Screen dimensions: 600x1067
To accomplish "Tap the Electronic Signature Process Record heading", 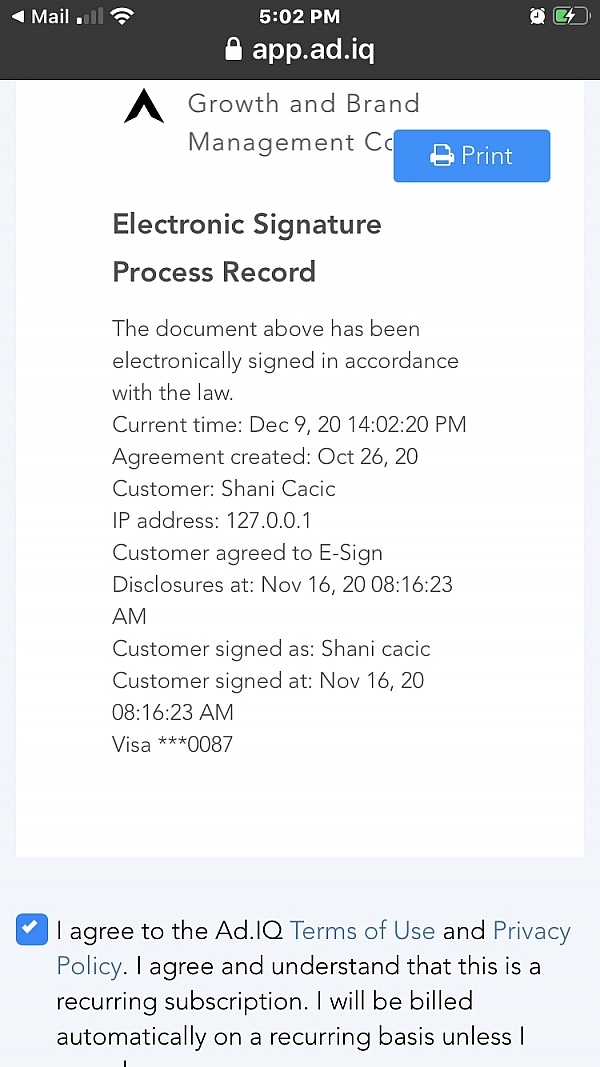I will pyautogui.click(x=246, y=247).
